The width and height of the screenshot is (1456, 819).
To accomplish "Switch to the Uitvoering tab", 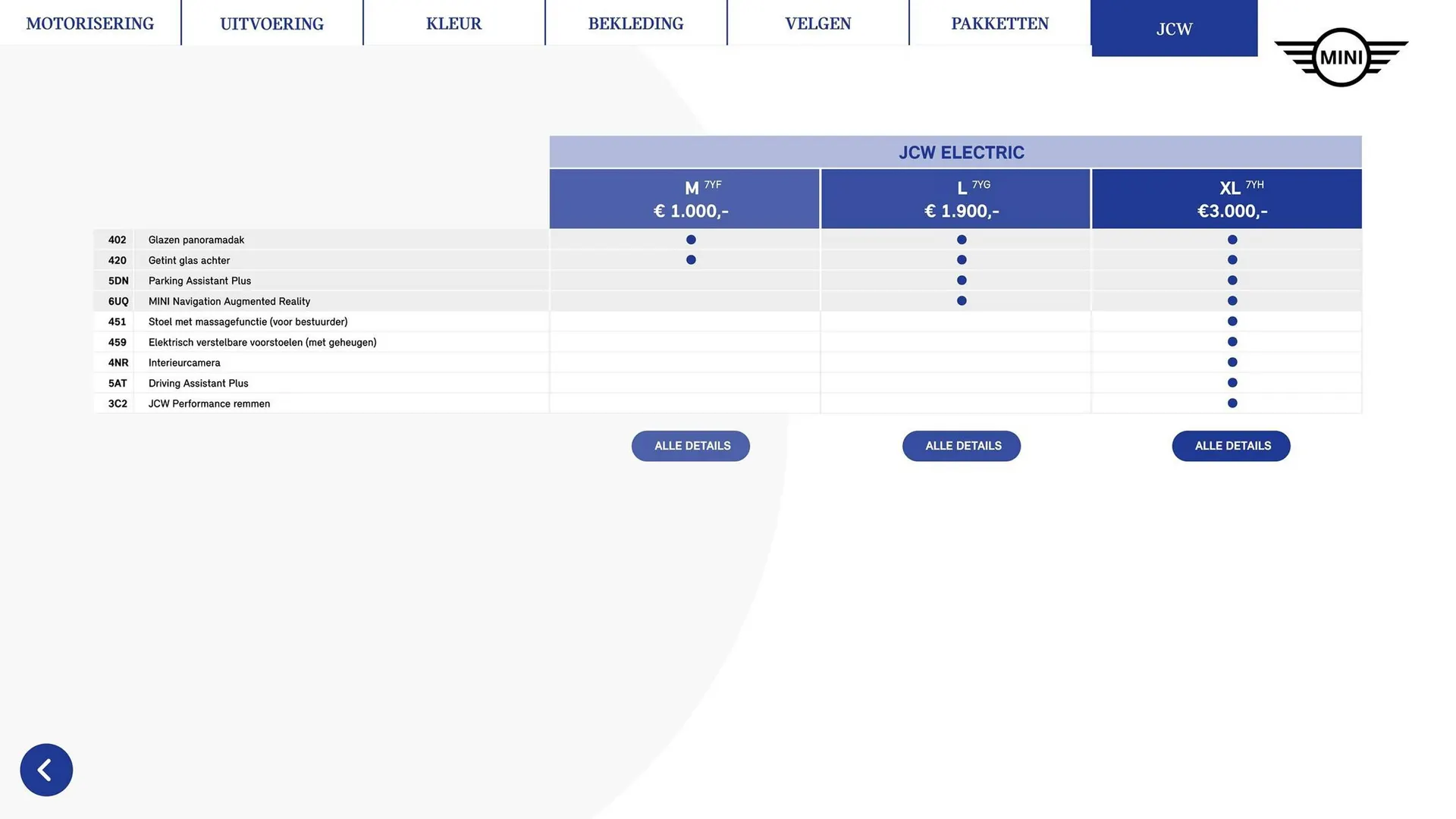I will coord(271,24).
